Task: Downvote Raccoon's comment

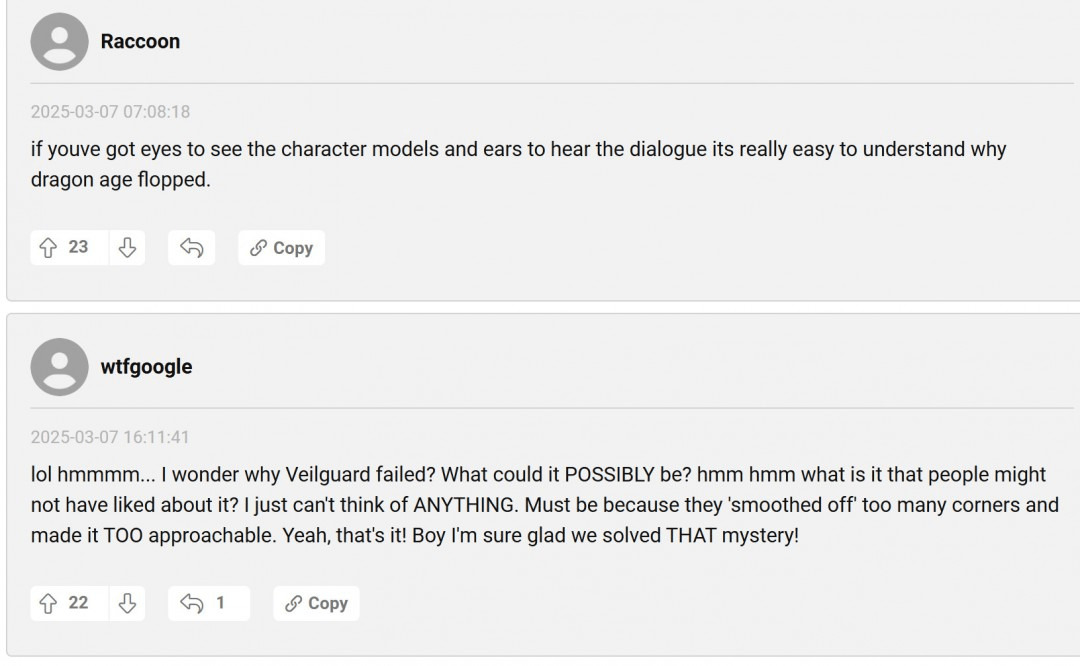Action: pos(127,248)
